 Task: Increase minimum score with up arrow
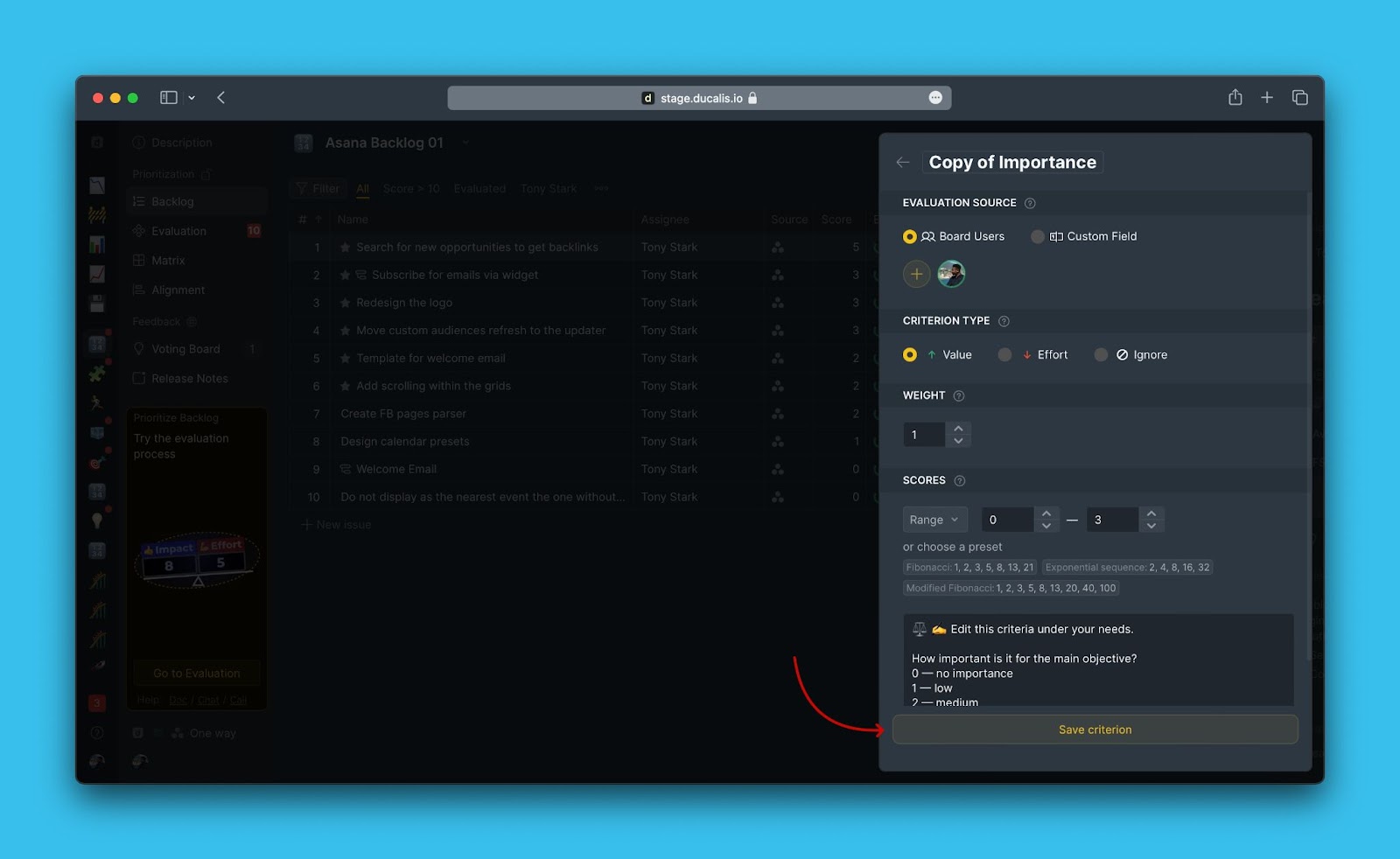1046,514
